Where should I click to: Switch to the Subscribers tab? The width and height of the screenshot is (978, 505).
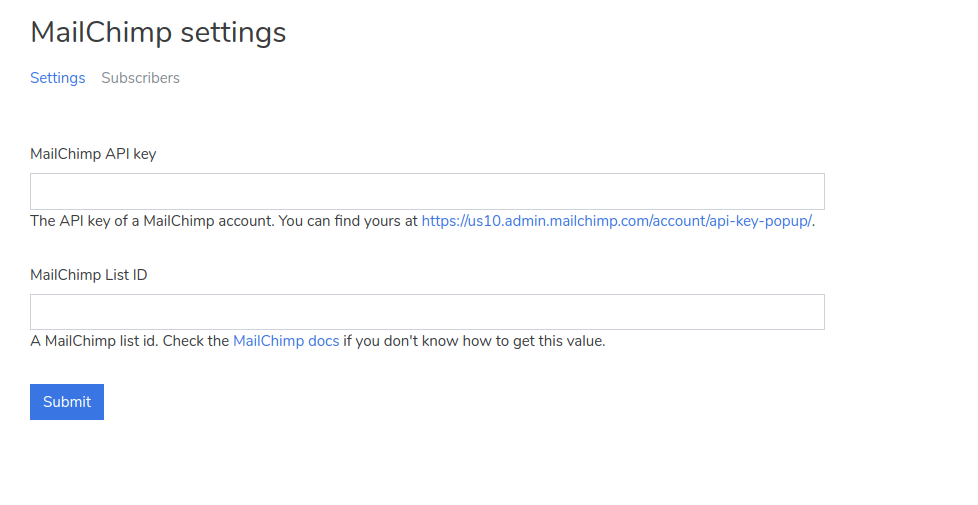[140, 78]
